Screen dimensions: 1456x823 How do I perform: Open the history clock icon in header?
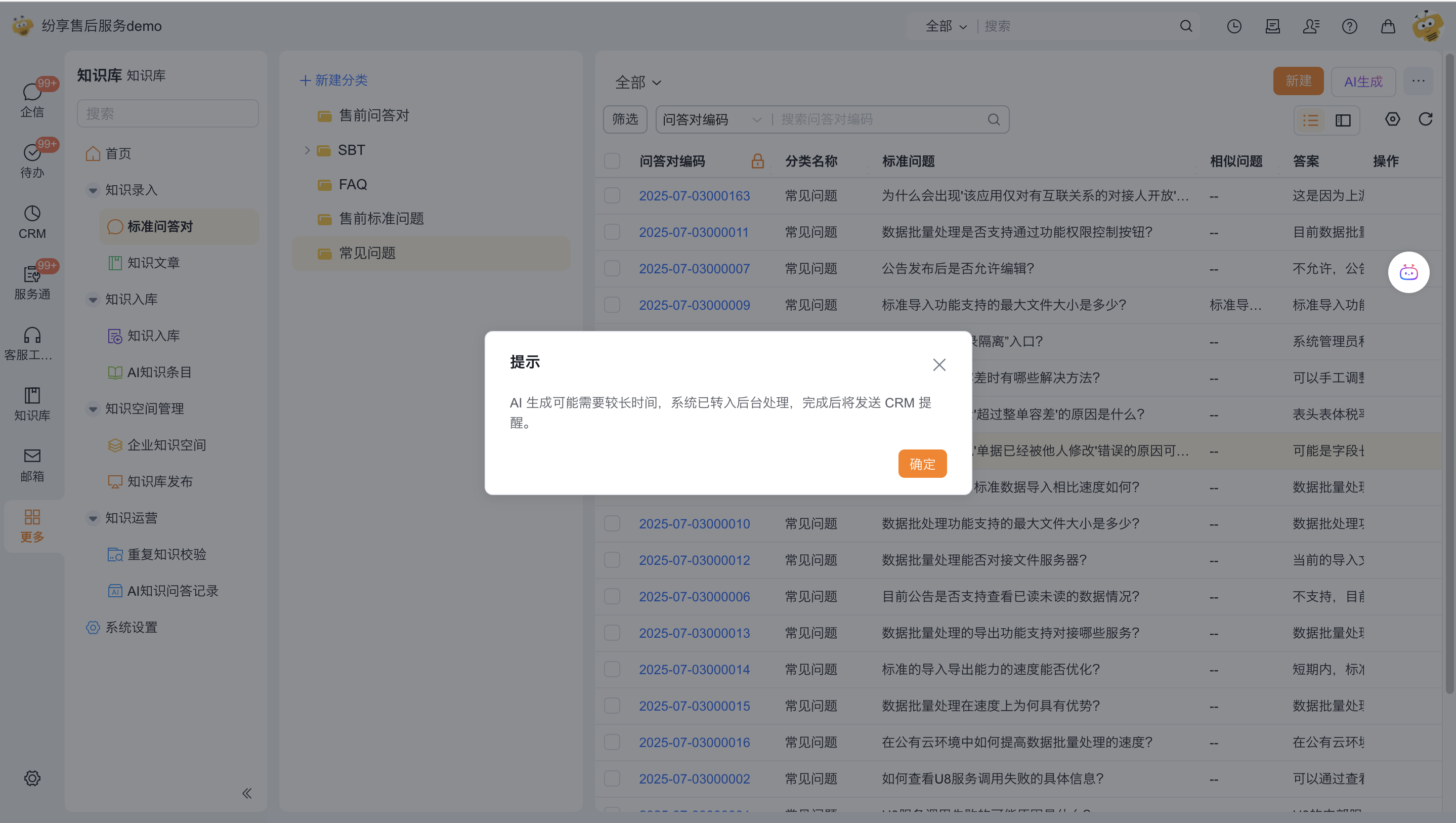point(1234,27)
